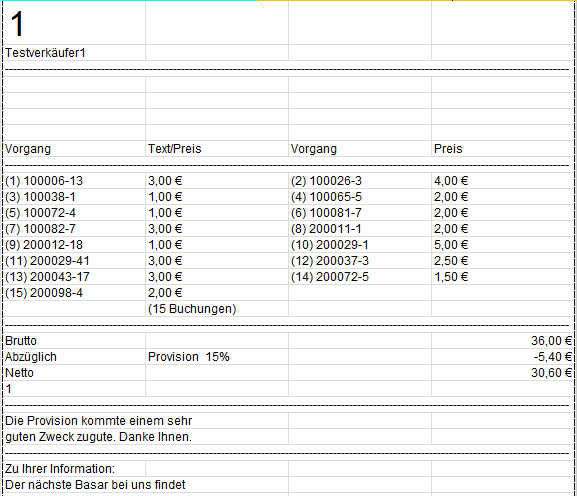Select cell containing (2) 100026-3
Image resolution: width=577 pixels, height=496 pixels.
pyautogui.click(x=360, y=181)
